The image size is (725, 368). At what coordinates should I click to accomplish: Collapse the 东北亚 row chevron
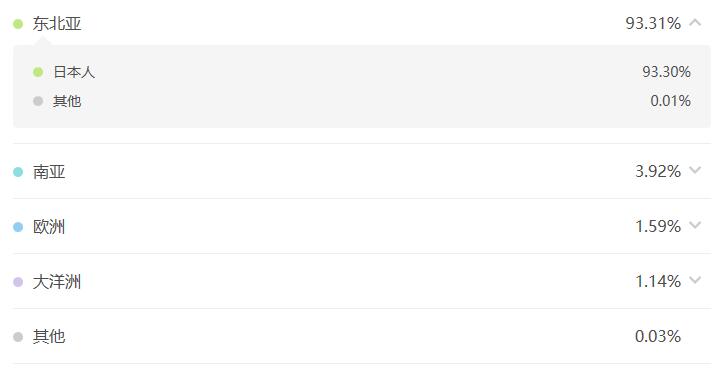(695, 22)
